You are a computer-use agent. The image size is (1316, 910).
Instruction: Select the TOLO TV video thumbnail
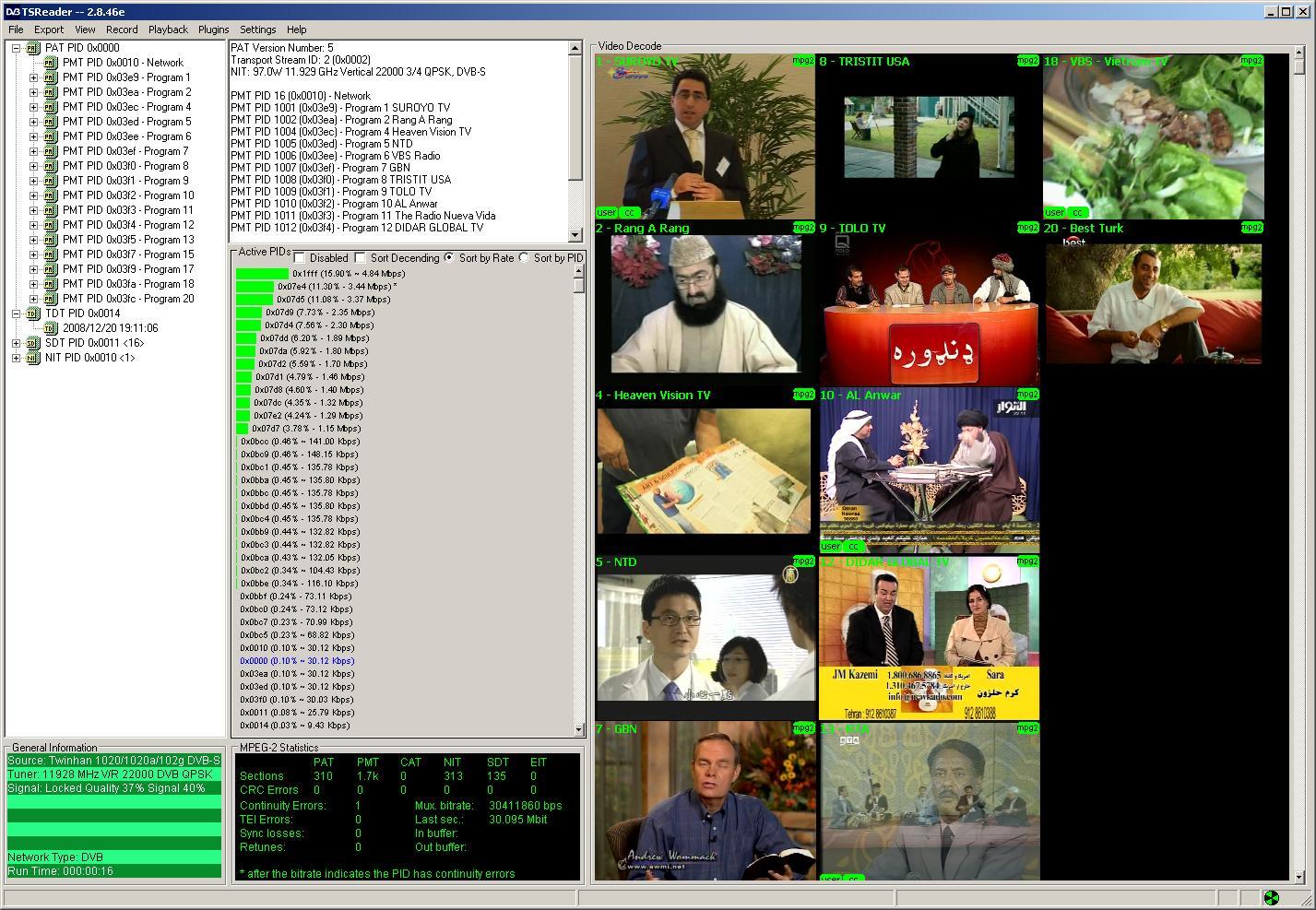[x=930, y=303]
